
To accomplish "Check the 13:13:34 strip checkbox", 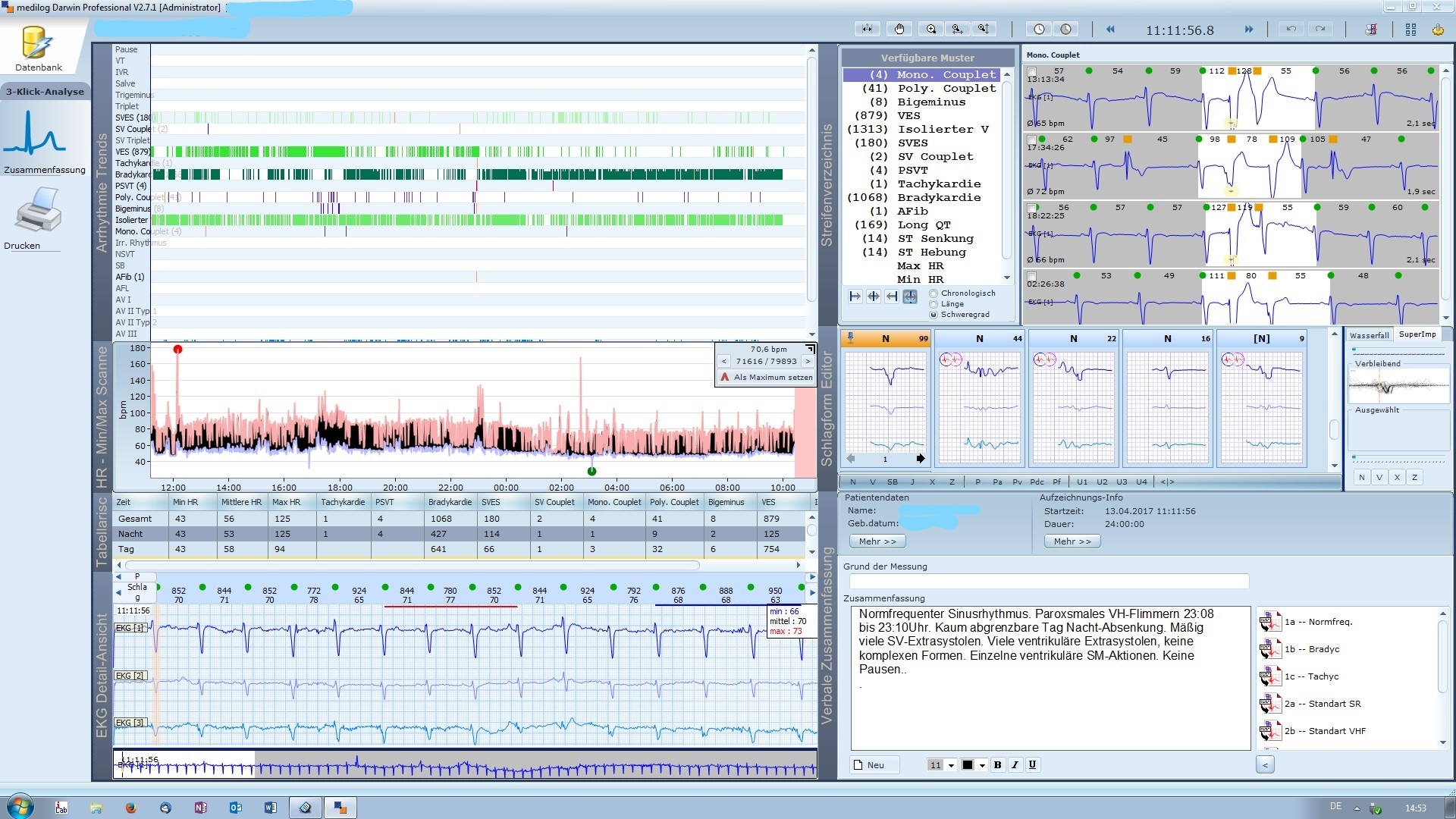I will pyautogui.click(x=1032, y=71).
